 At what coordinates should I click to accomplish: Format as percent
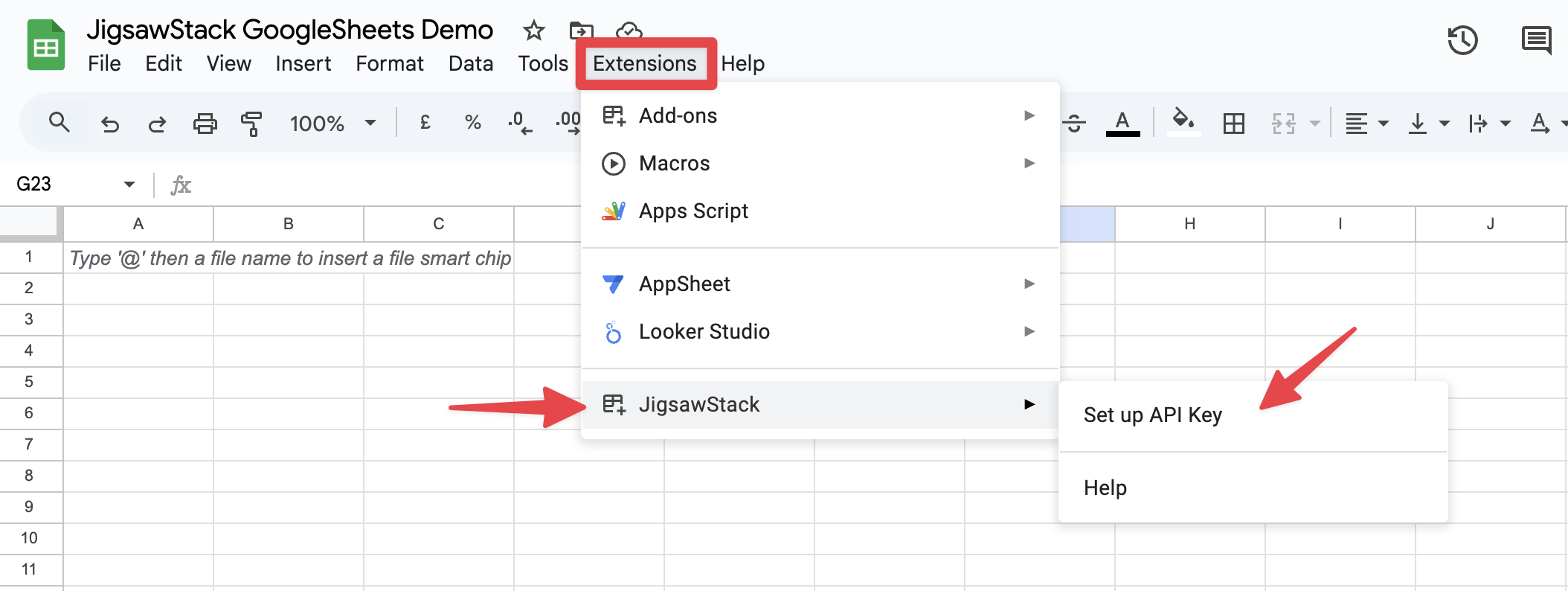click(x=473, y=122)
